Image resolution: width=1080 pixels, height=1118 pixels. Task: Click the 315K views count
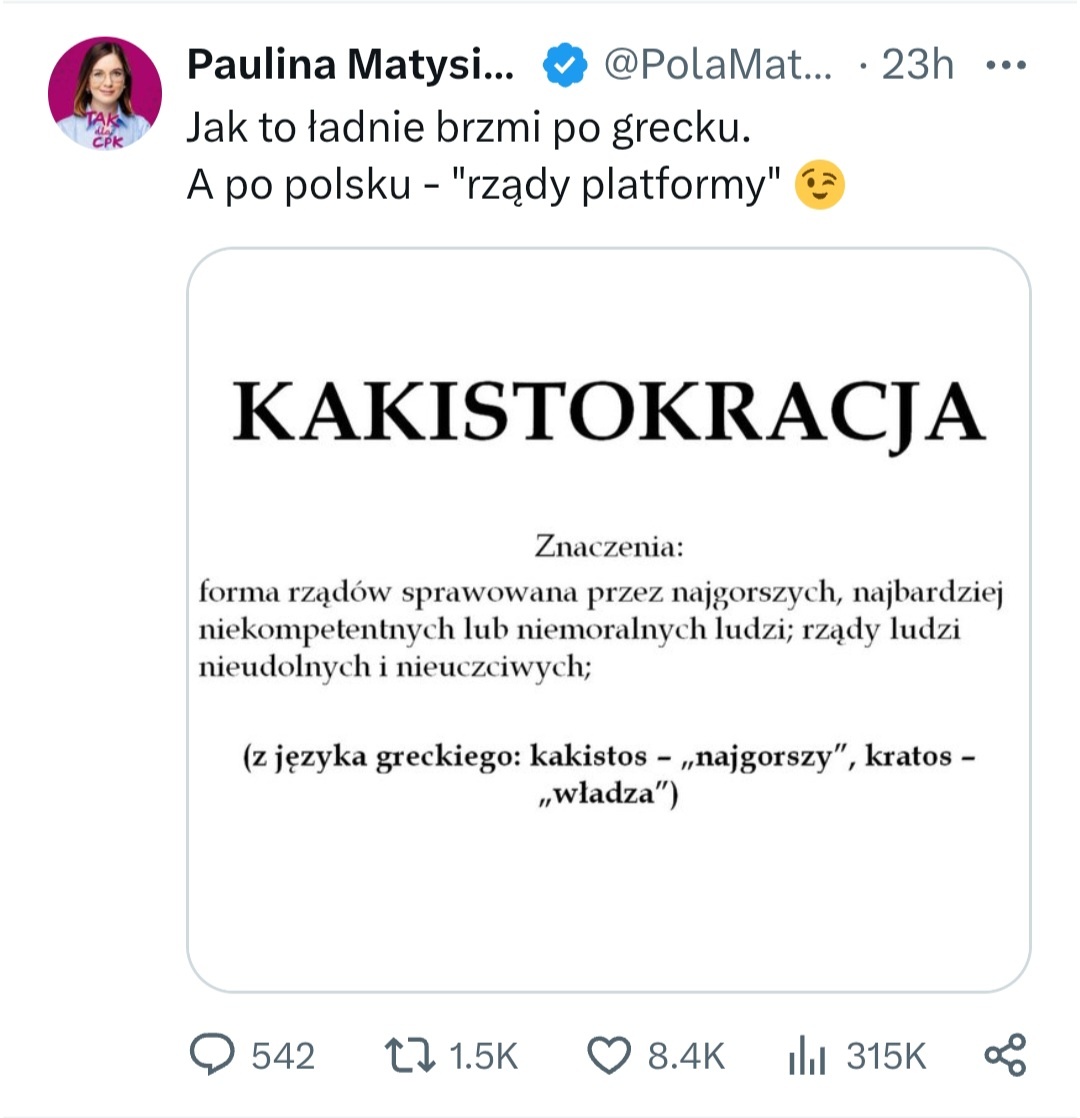(x=886, y=1056)
